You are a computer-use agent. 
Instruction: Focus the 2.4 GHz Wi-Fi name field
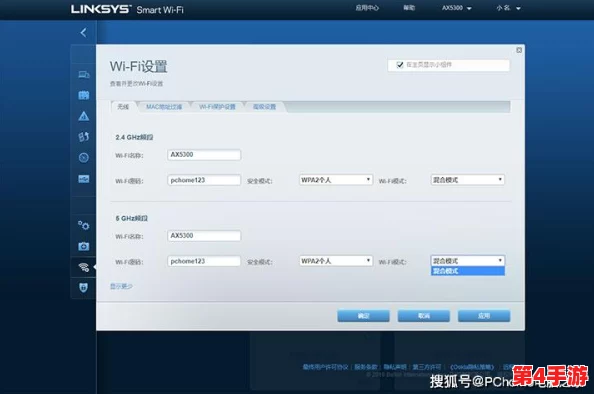pyautogui.click(x=204, y=155)
